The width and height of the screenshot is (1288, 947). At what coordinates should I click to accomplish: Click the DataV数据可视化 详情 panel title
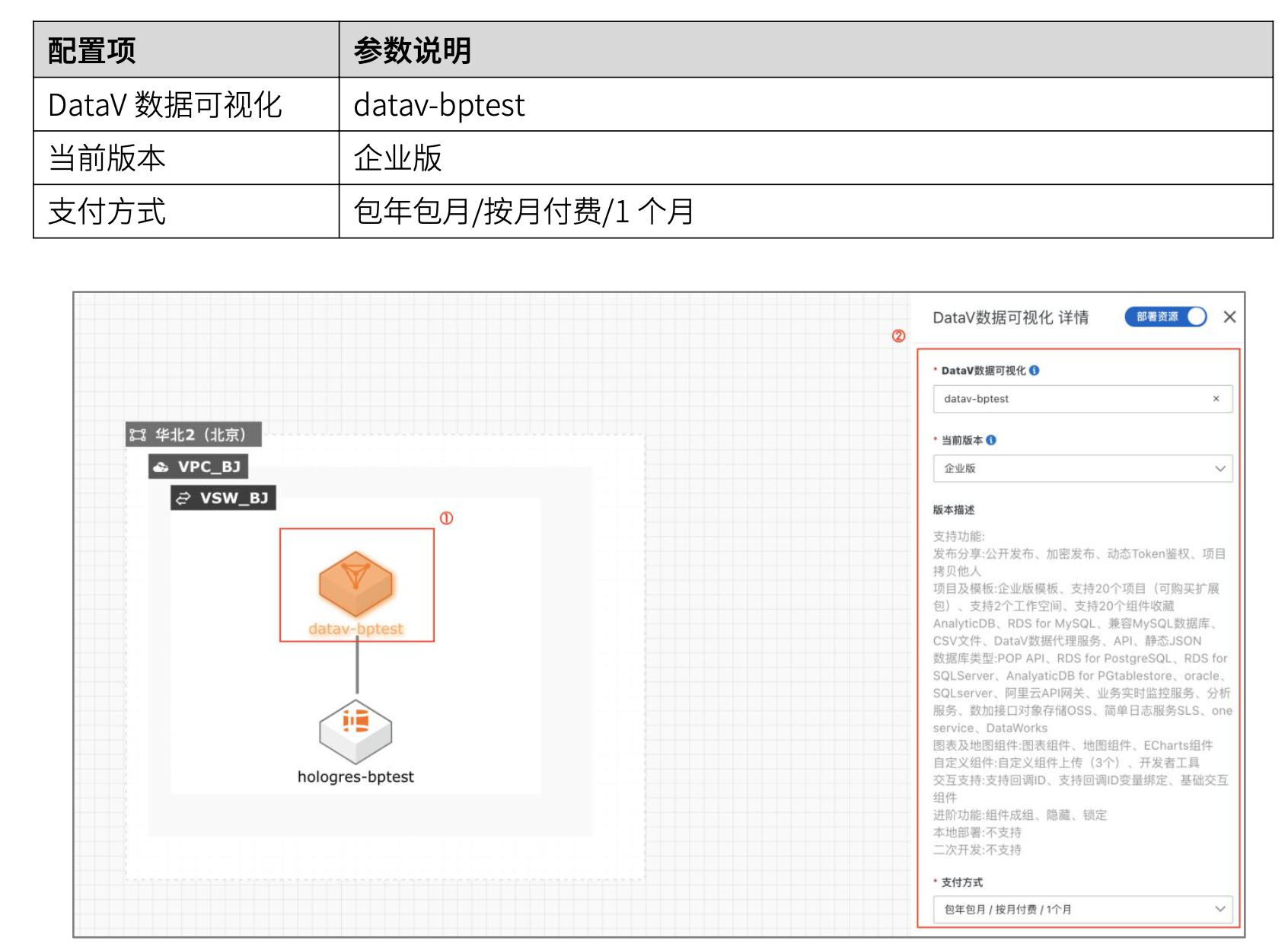click(1011, 317)
